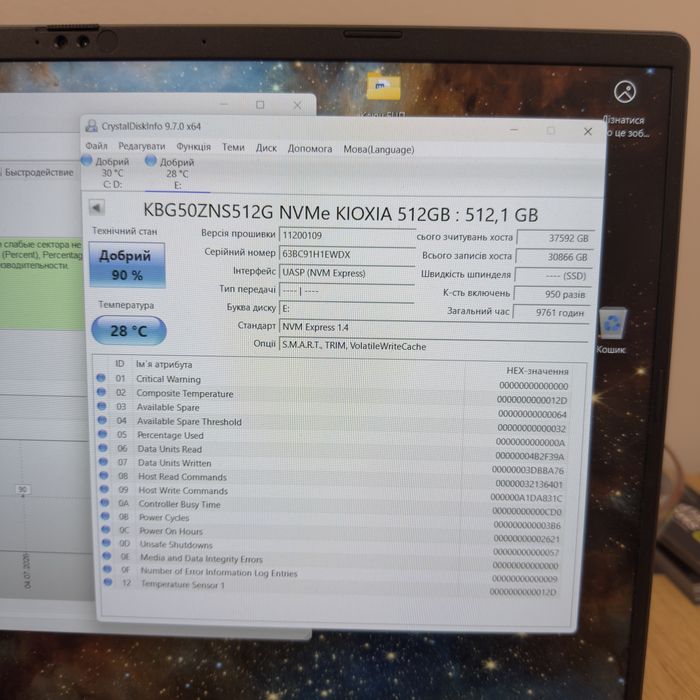This screenshot has height=700, width=700.
Task: Click the ID column header
Action: pyautogui.click(x=120, y=363)
